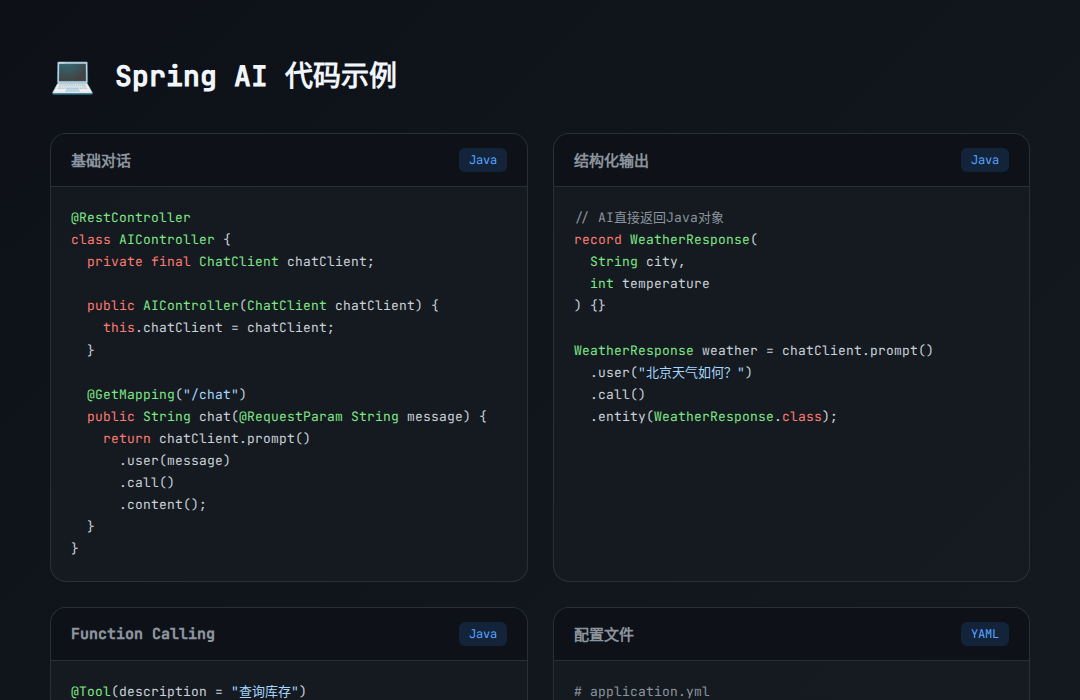Viewport: 1080px width, 700px height.
Task: Click the '.entity(WeatherResponse.class);' line
Action: (x=714, y=417)
